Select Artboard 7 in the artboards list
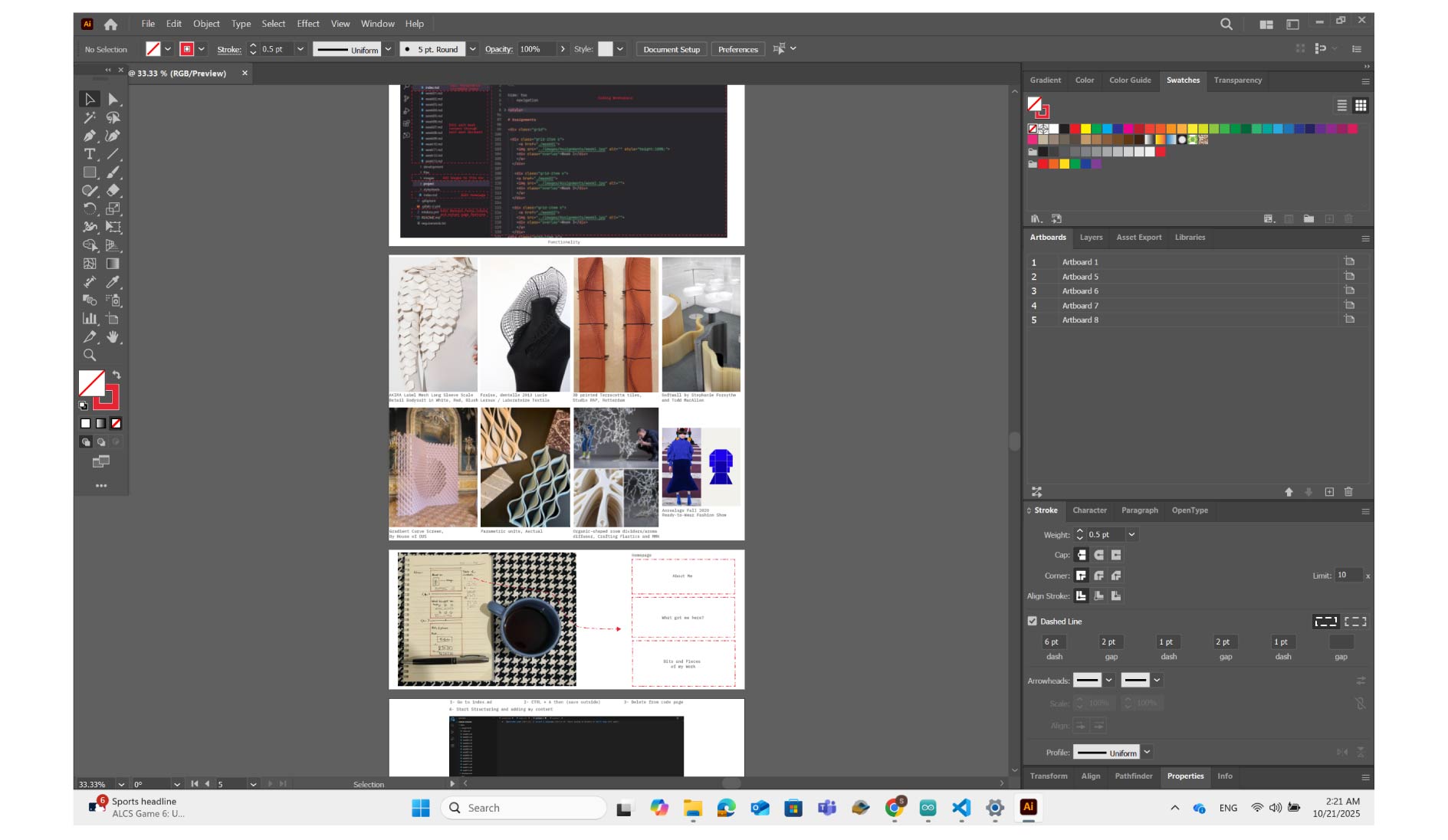 [x=1080, y=306]
